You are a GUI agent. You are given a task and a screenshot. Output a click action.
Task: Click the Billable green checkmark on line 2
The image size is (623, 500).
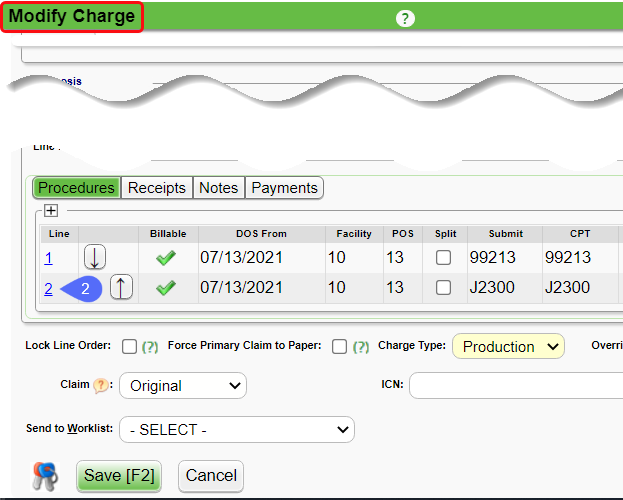coord(166,288)
